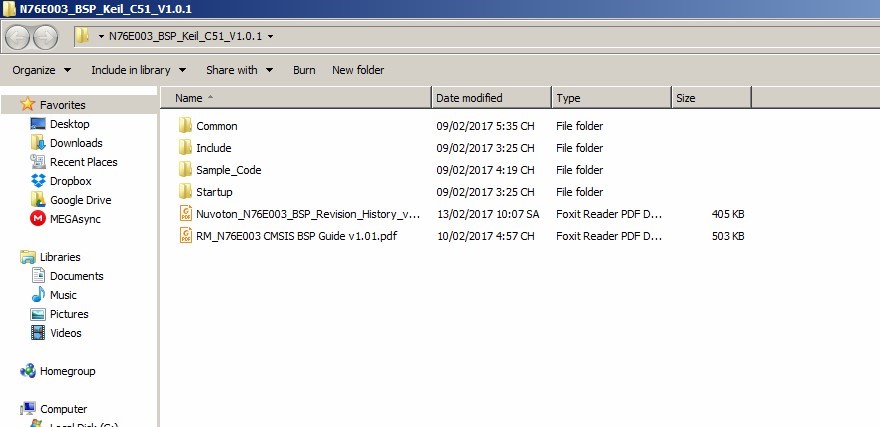Click the Back navigation arrow button
880x427 pixels.
point(18,37)
